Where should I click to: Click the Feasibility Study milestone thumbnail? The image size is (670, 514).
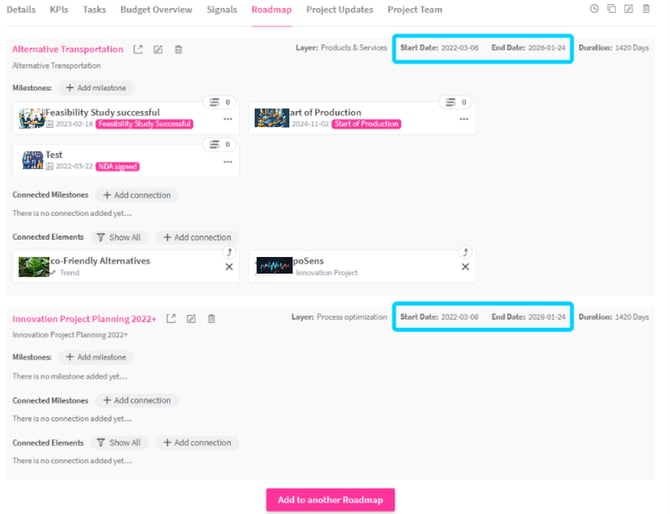(32, 118)
